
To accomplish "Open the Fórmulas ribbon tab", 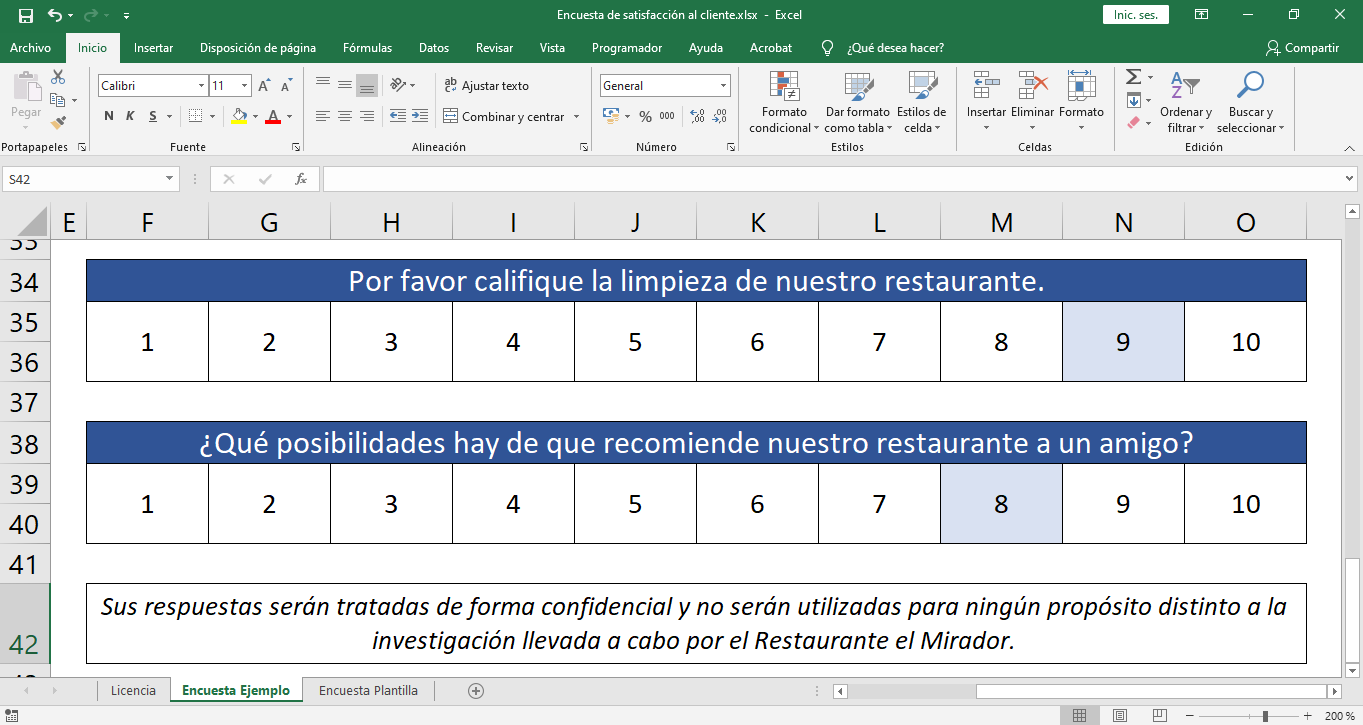I will pos(367,48).
